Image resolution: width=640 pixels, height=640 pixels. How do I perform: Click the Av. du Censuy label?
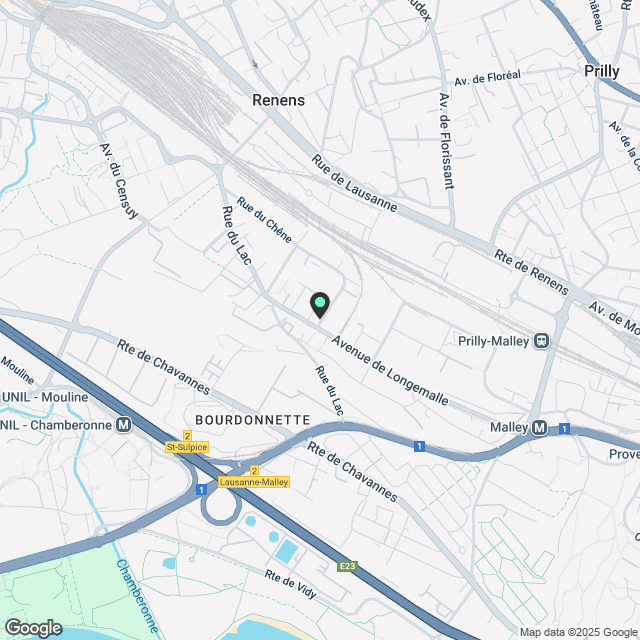(x=119, y=181)
